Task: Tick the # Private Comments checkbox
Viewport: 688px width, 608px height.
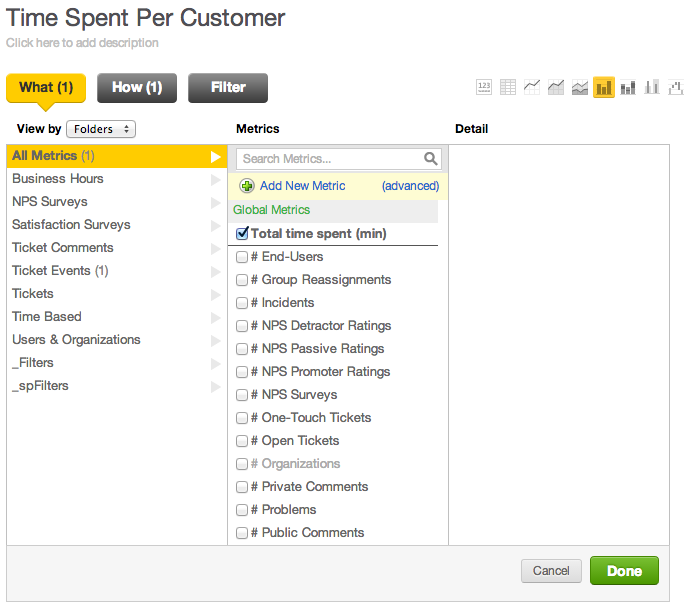Action: pyautogui.click(x=242, y=486)
